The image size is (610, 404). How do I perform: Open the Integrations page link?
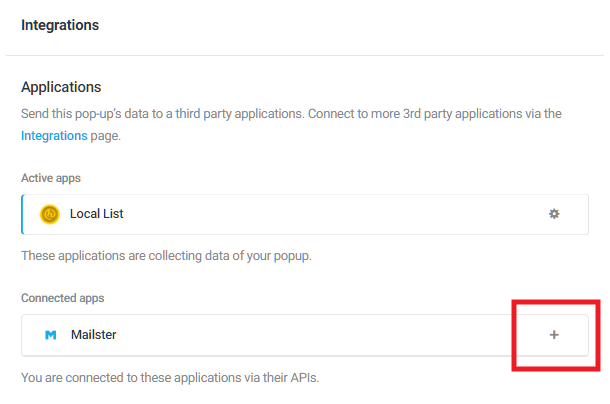point(54,135)
